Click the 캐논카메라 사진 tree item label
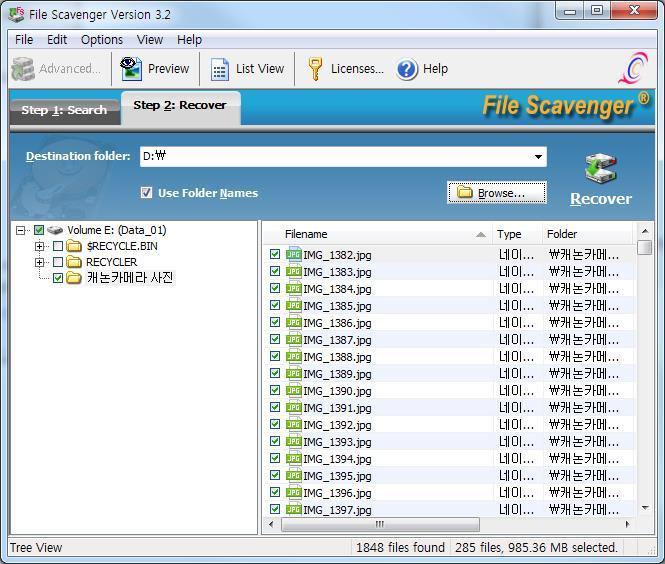Viewport: 665px width, 564px height. [x=130, y=278]
